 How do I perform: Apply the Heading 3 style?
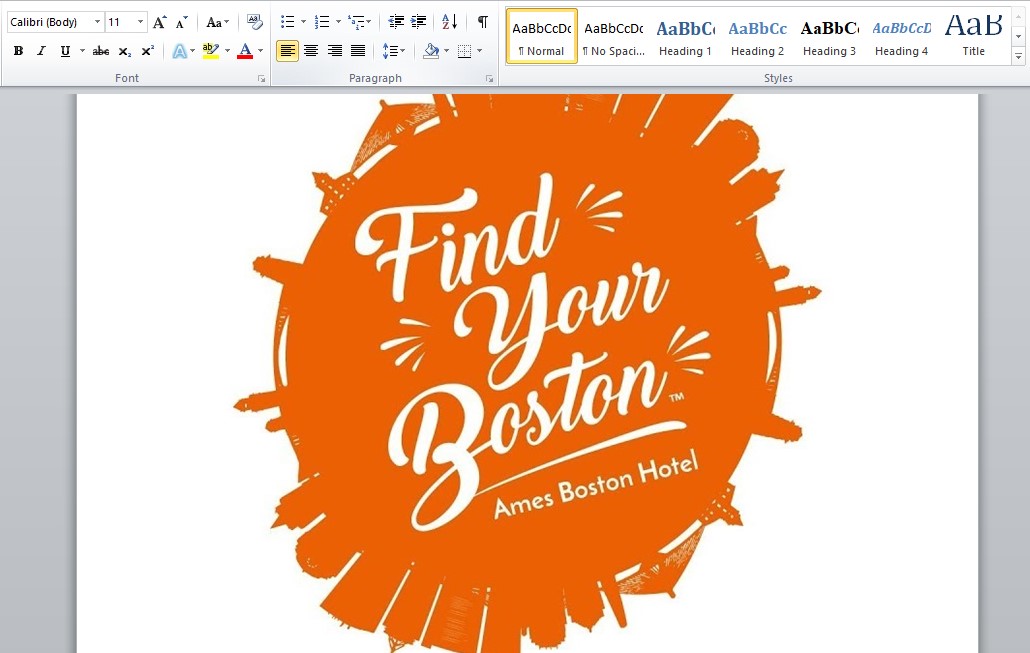point(829,36)
